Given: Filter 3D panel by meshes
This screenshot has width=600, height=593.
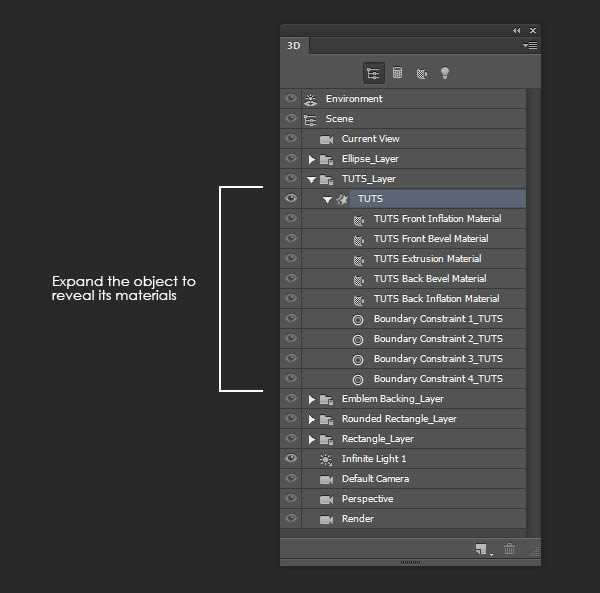Looking at the screenshot, I should [397, 73].
